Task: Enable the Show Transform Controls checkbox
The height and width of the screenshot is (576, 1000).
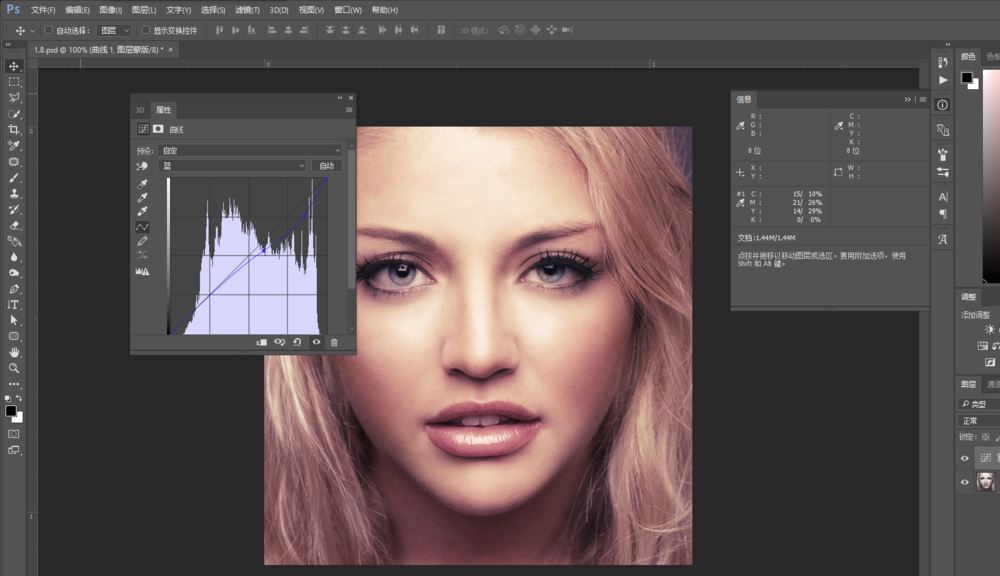Action: coord(145,30)
